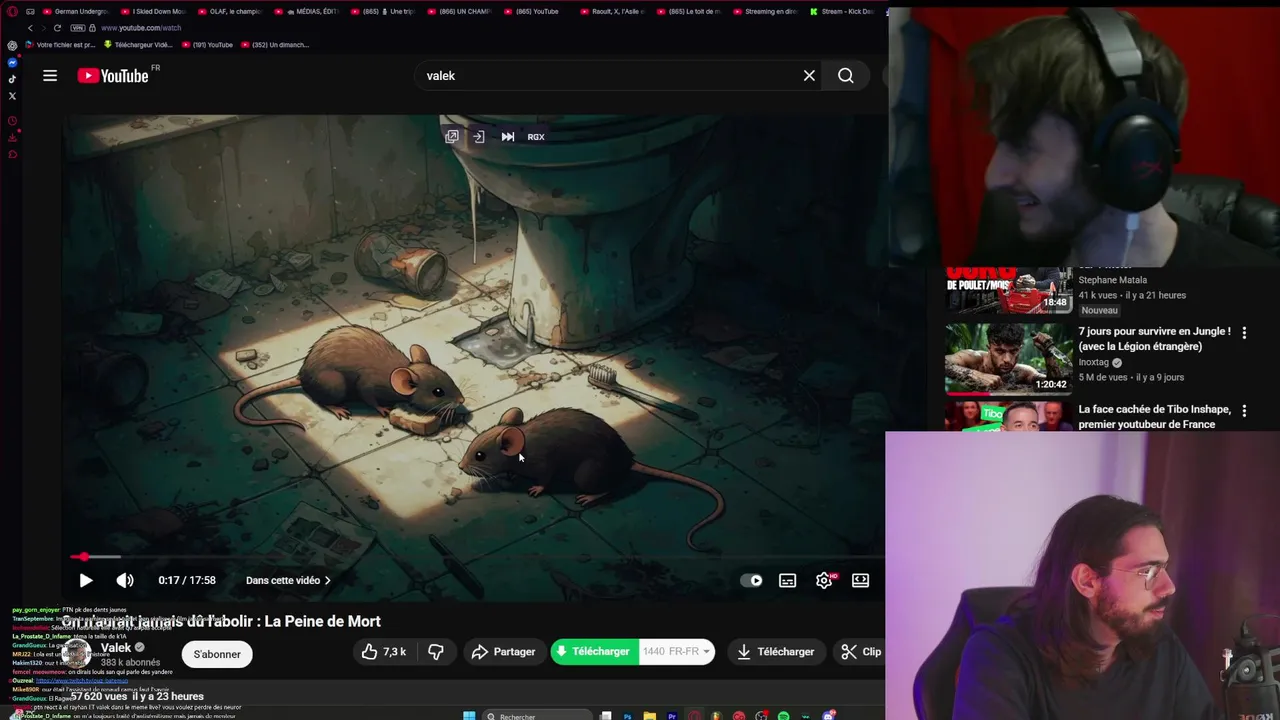1280x720 pixels.
Task: Click the RGX overlay button on the video
Action: pyautogui.click(x=536, y=137)
